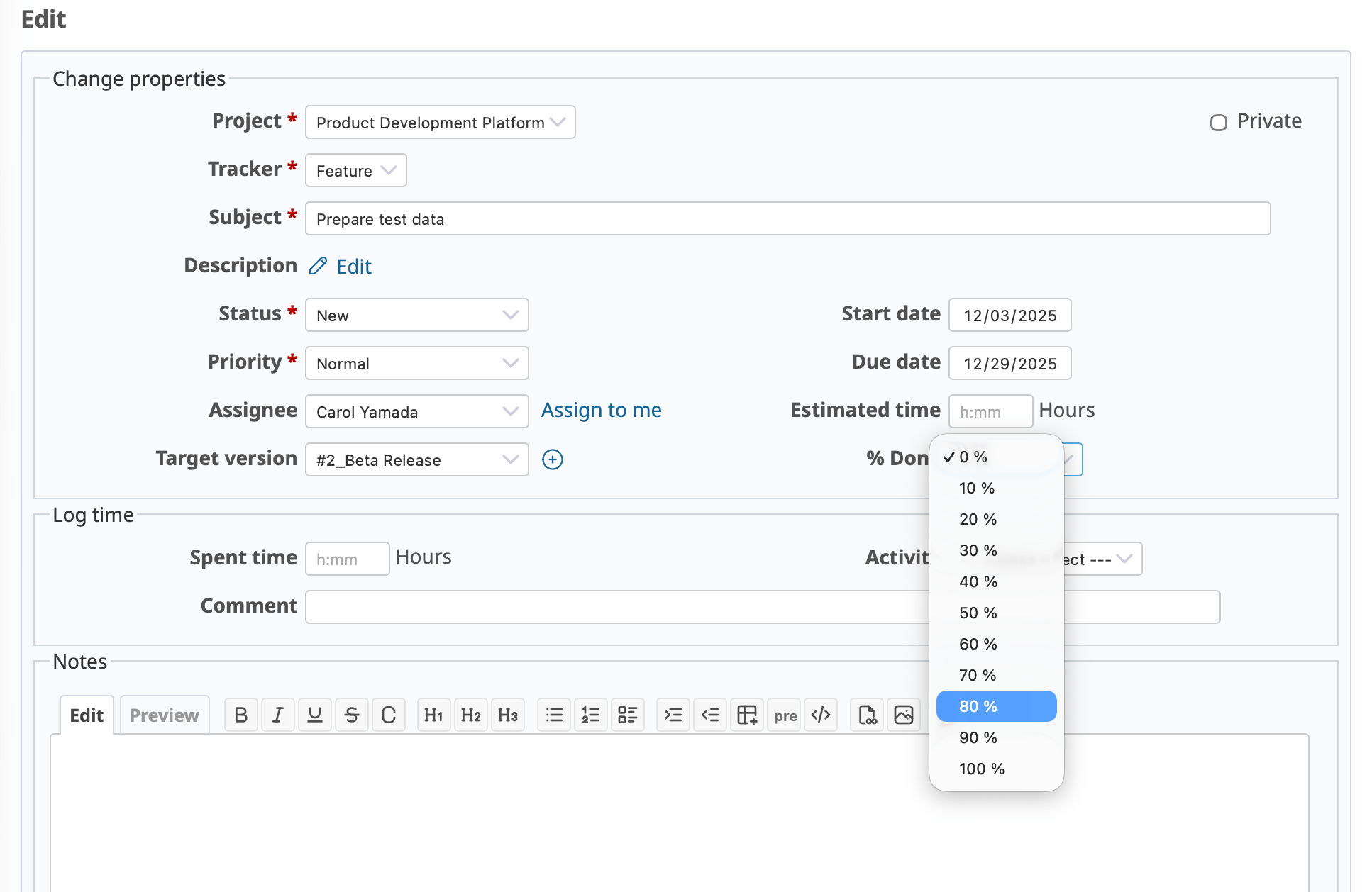Click into the Subject text field
The image size is (1372, 892).
[x=787, y=219]
